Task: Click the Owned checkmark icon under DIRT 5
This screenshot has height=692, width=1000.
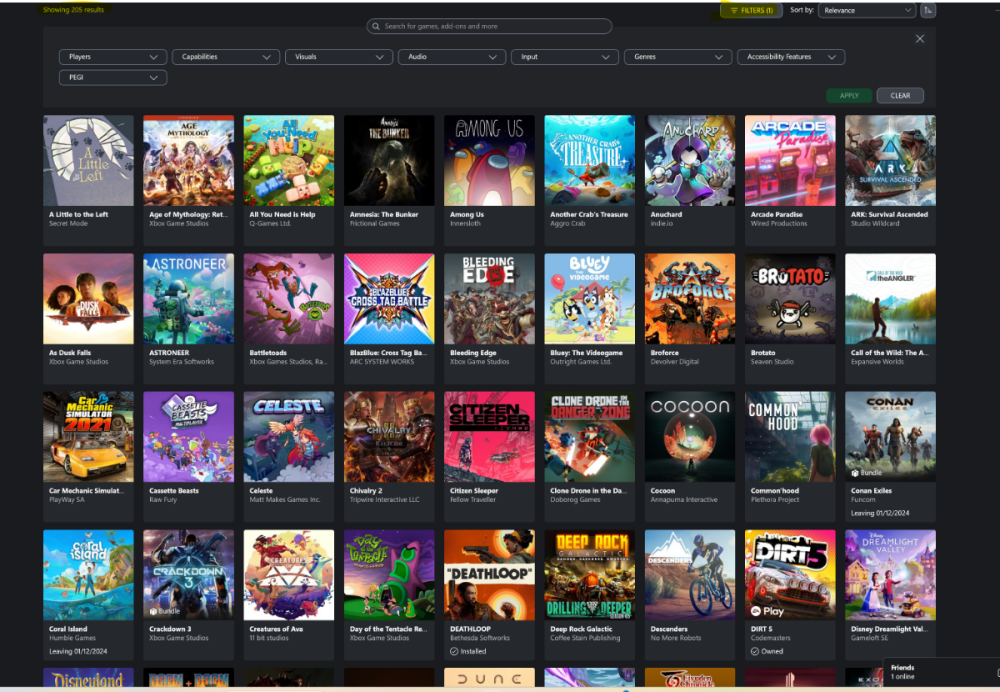Action: click(x=754, y=651)
